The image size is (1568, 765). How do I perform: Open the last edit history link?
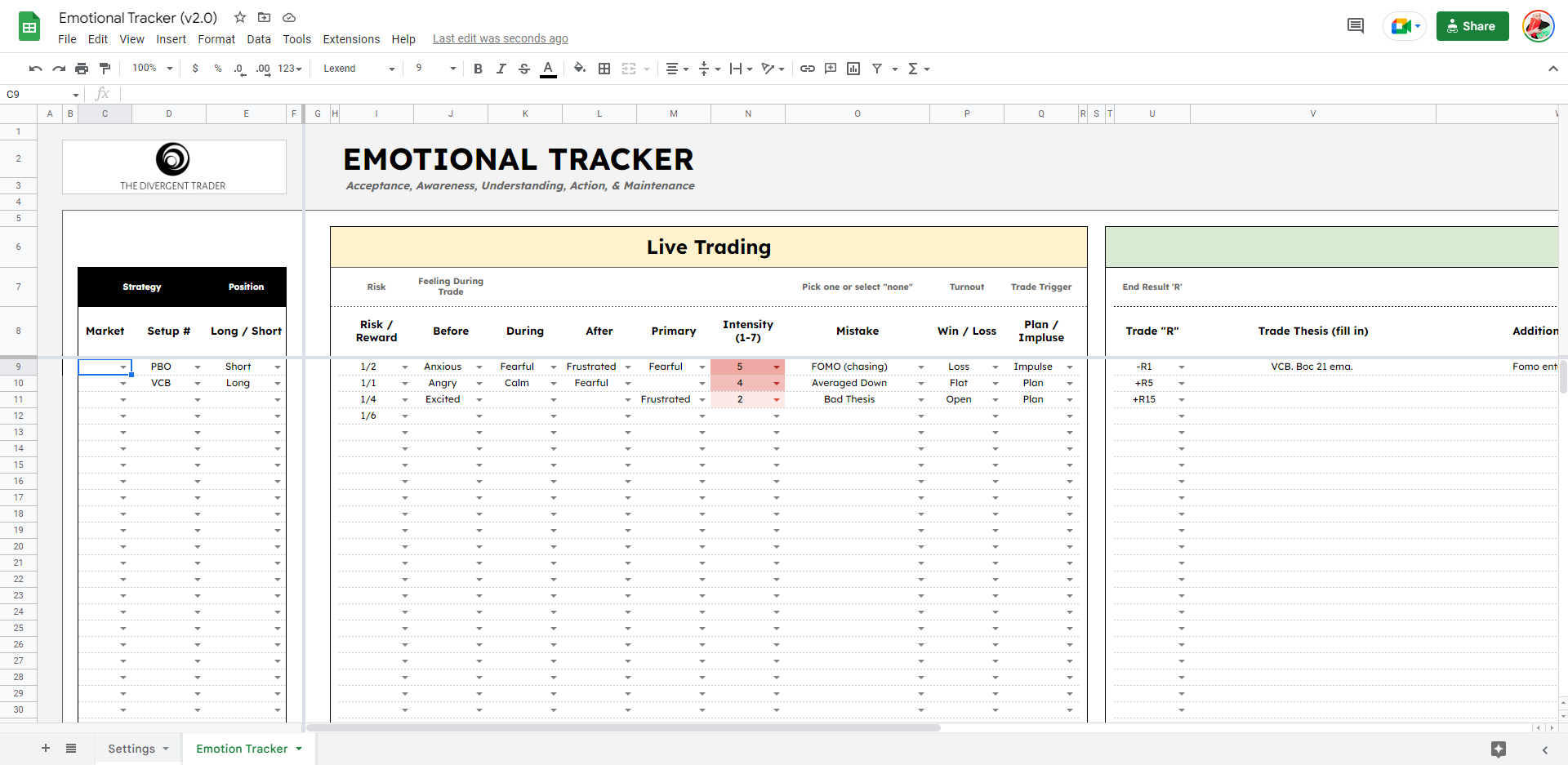(x=501, y=39)
